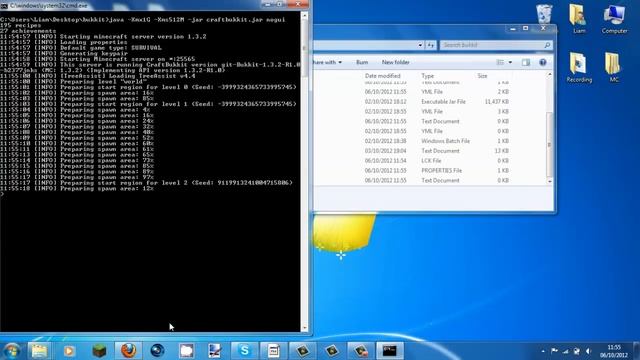Click the Explorer change view icon
This screenshot has height=360, width=640.
(500, 62)
